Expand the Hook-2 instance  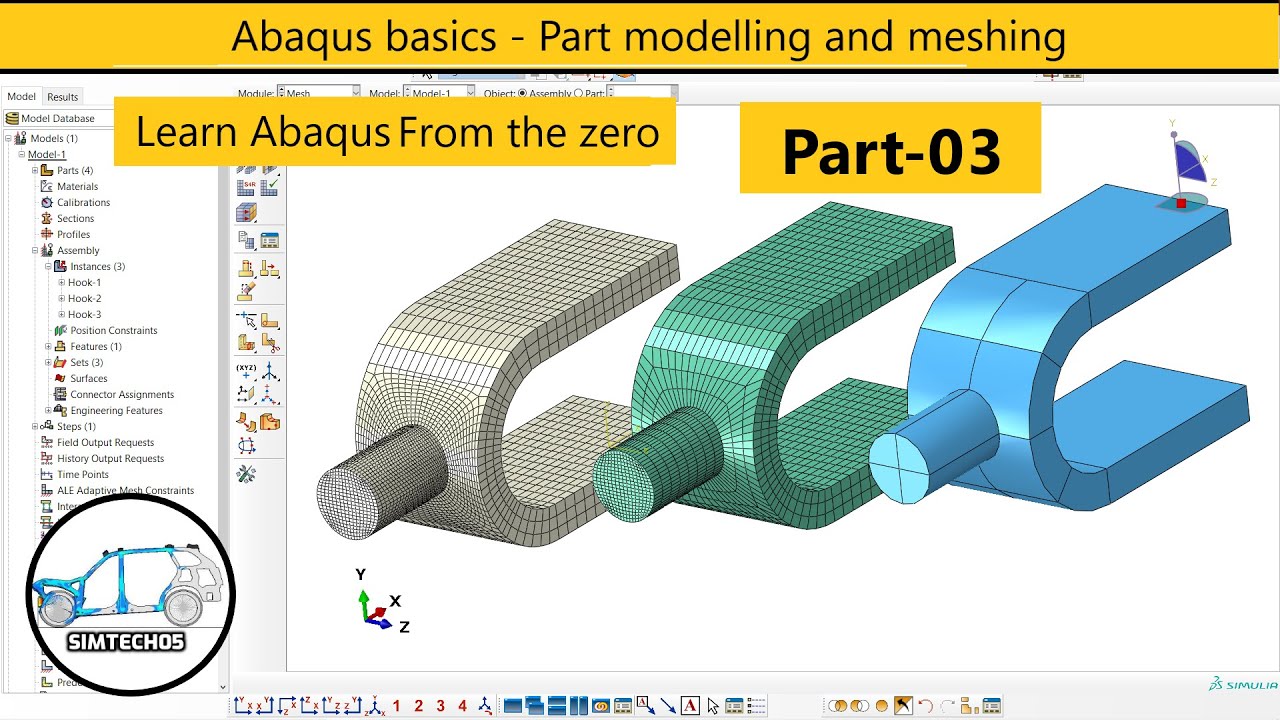tap(61, 298)
